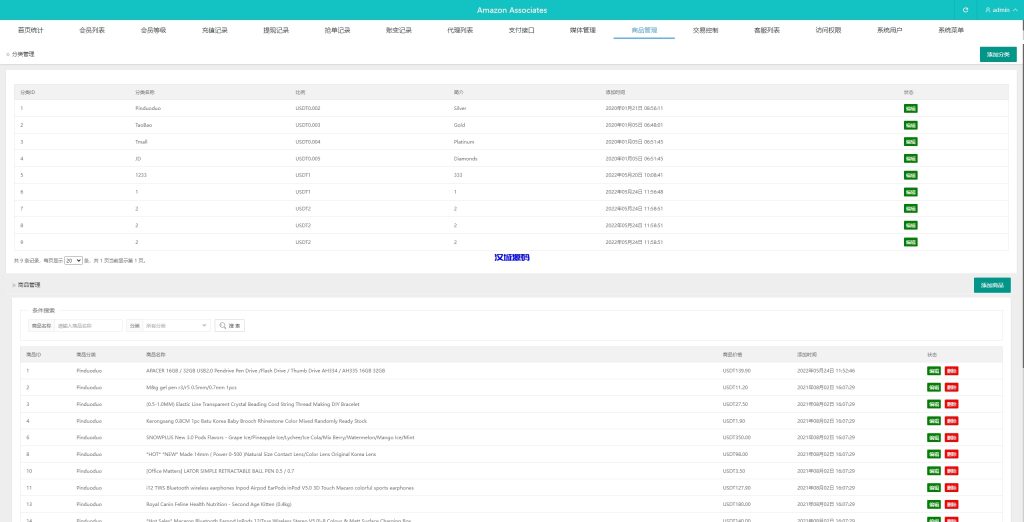
Task: Edit the SNOWPLUS Pods Flavors product
Action: point(933,437)
